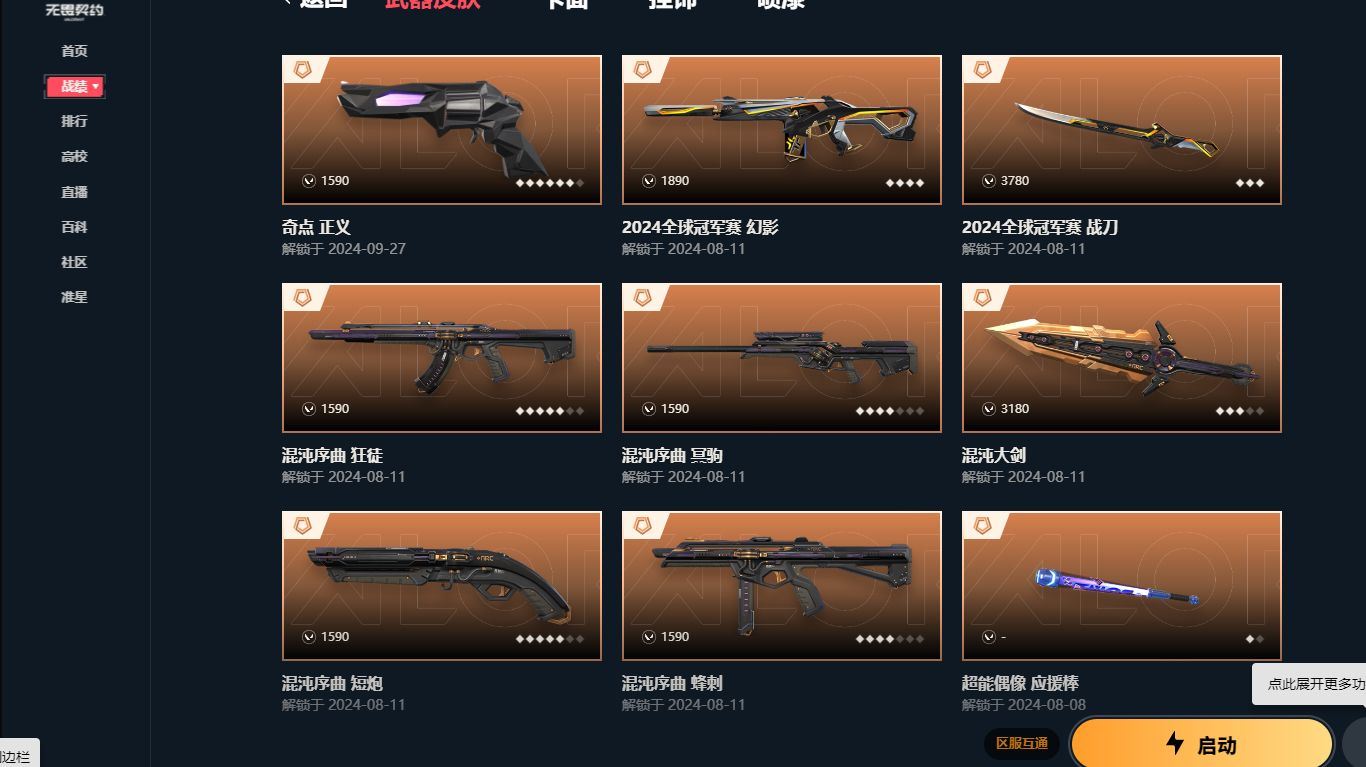Select the 混沌序曲 冥驹 sniper skin thumbnail

click(x=782, y=358)
